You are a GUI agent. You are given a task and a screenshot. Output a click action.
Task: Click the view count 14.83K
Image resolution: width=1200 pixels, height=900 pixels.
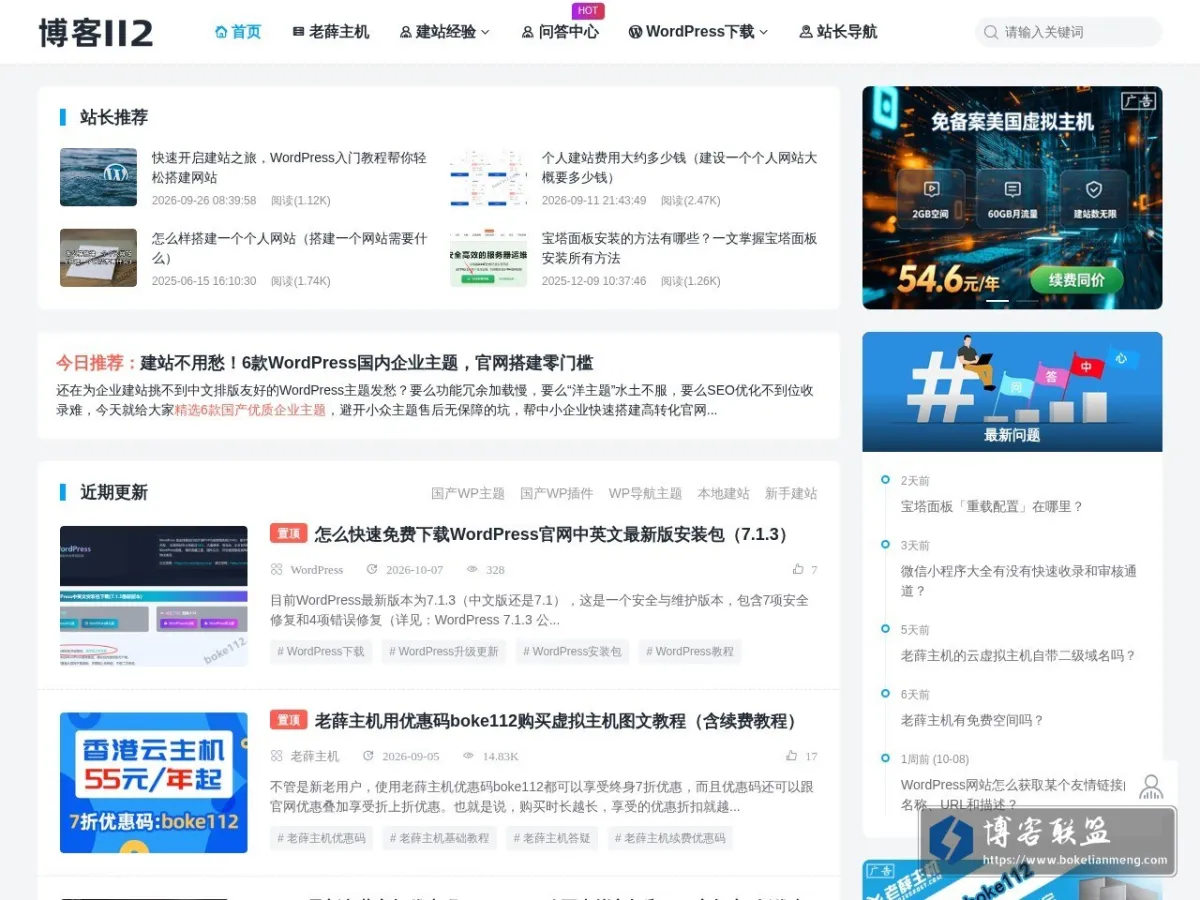(500, 757)
